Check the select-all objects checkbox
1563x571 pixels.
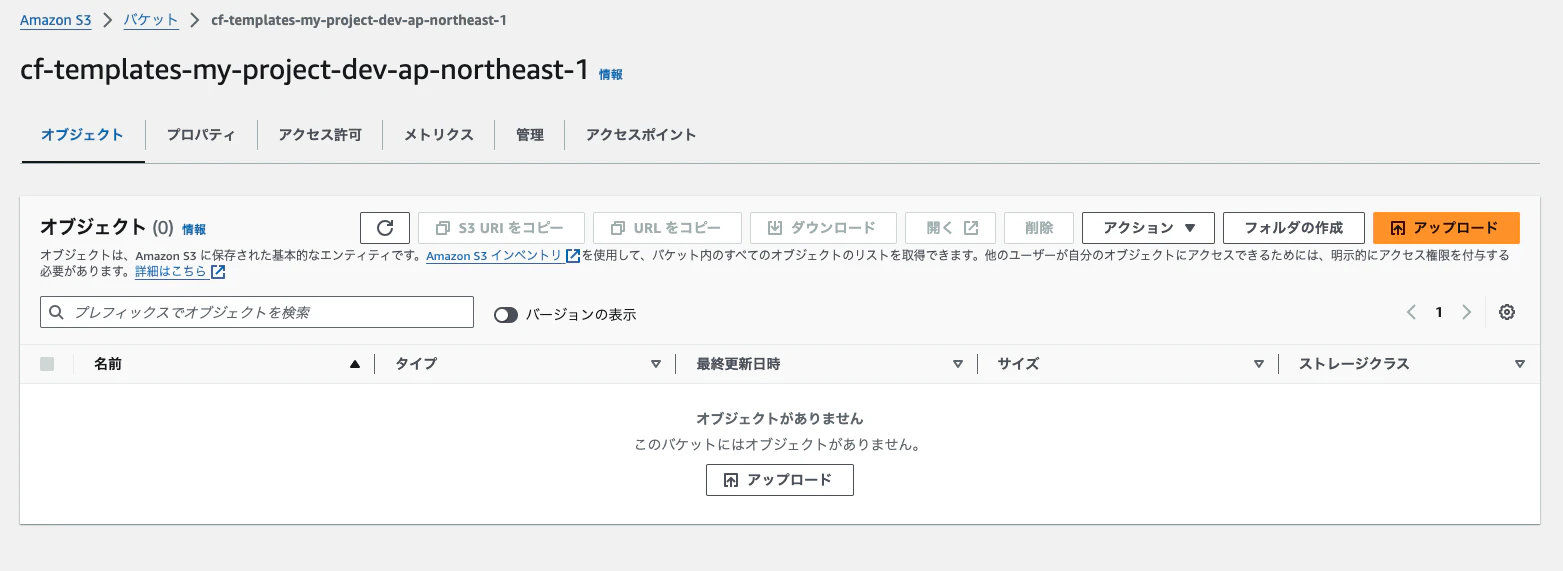[47, 364]
